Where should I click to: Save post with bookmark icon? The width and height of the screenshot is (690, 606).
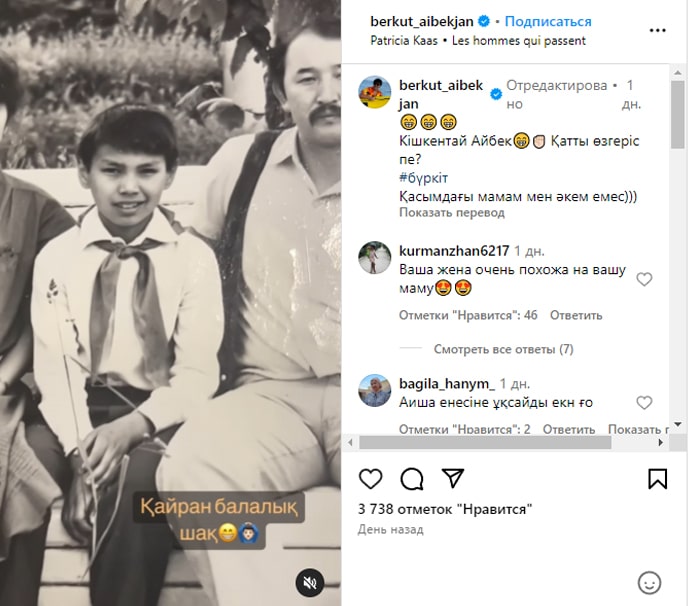[657, 478]
